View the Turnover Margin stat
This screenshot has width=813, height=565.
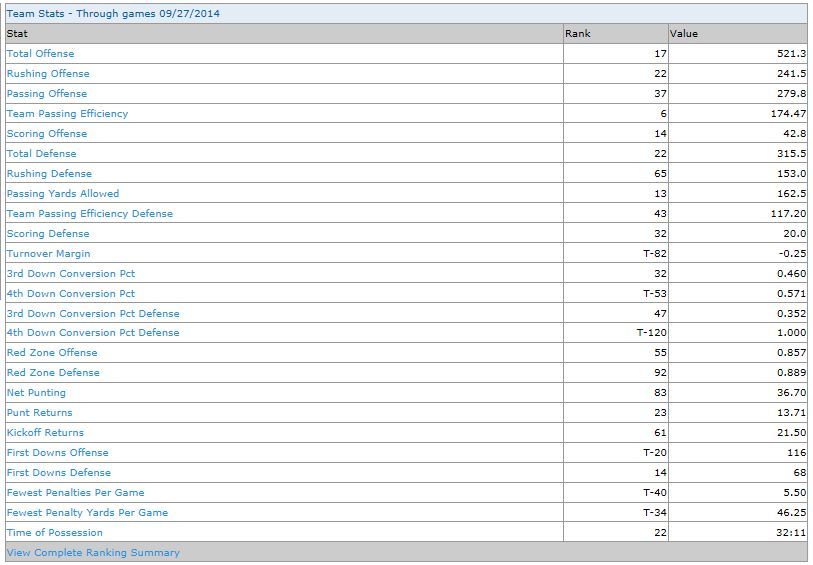point(49,253)
